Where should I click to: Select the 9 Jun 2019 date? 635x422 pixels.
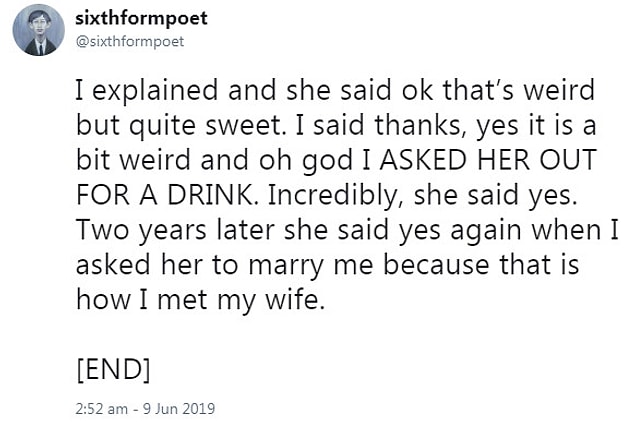coord(179,408)
